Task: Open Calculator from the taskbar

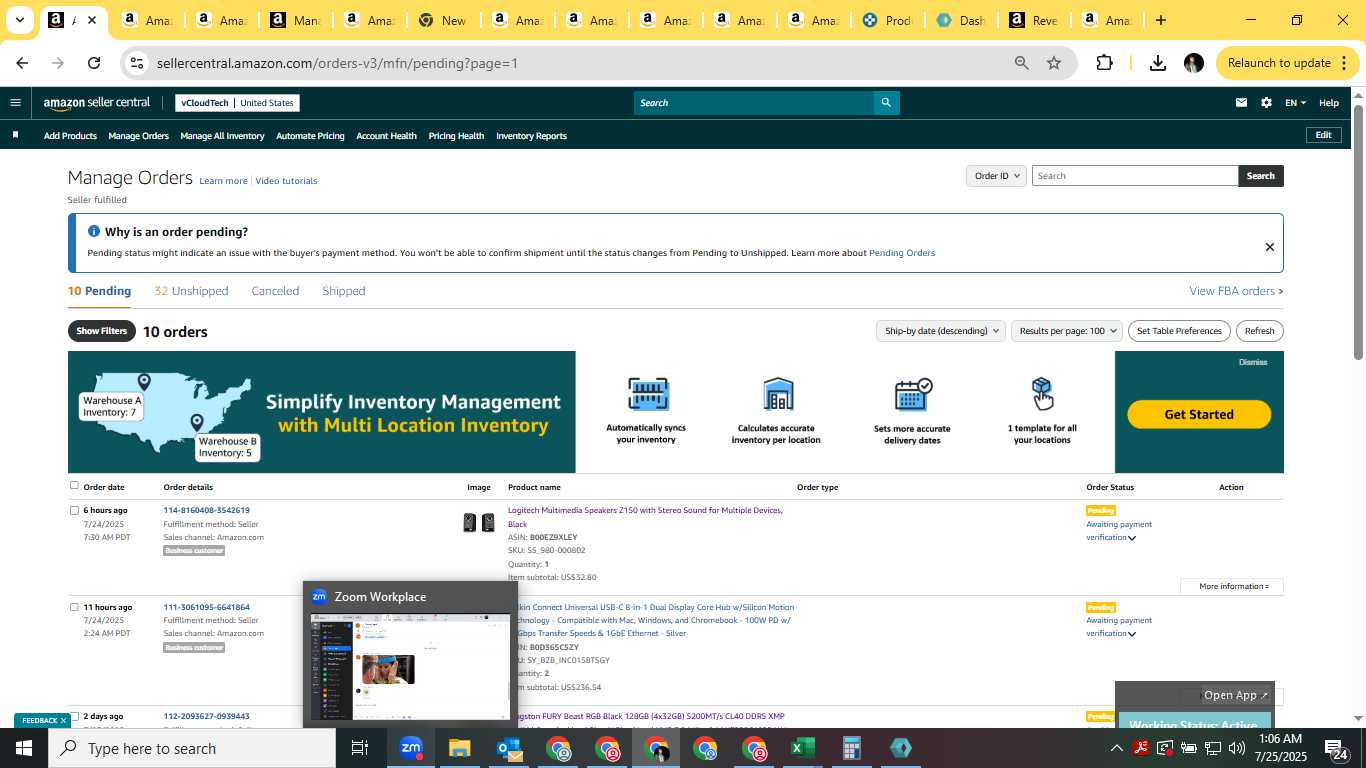Action: coord(852,748)
